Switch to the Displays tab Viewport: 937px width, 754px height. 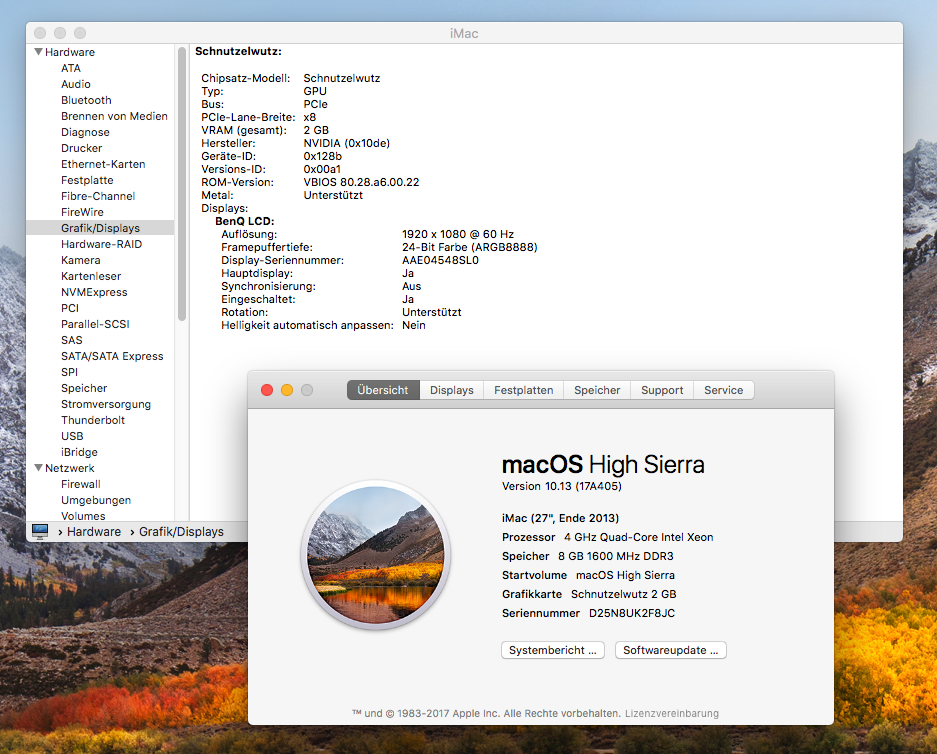pyautogui.click(x=451, y=390)
